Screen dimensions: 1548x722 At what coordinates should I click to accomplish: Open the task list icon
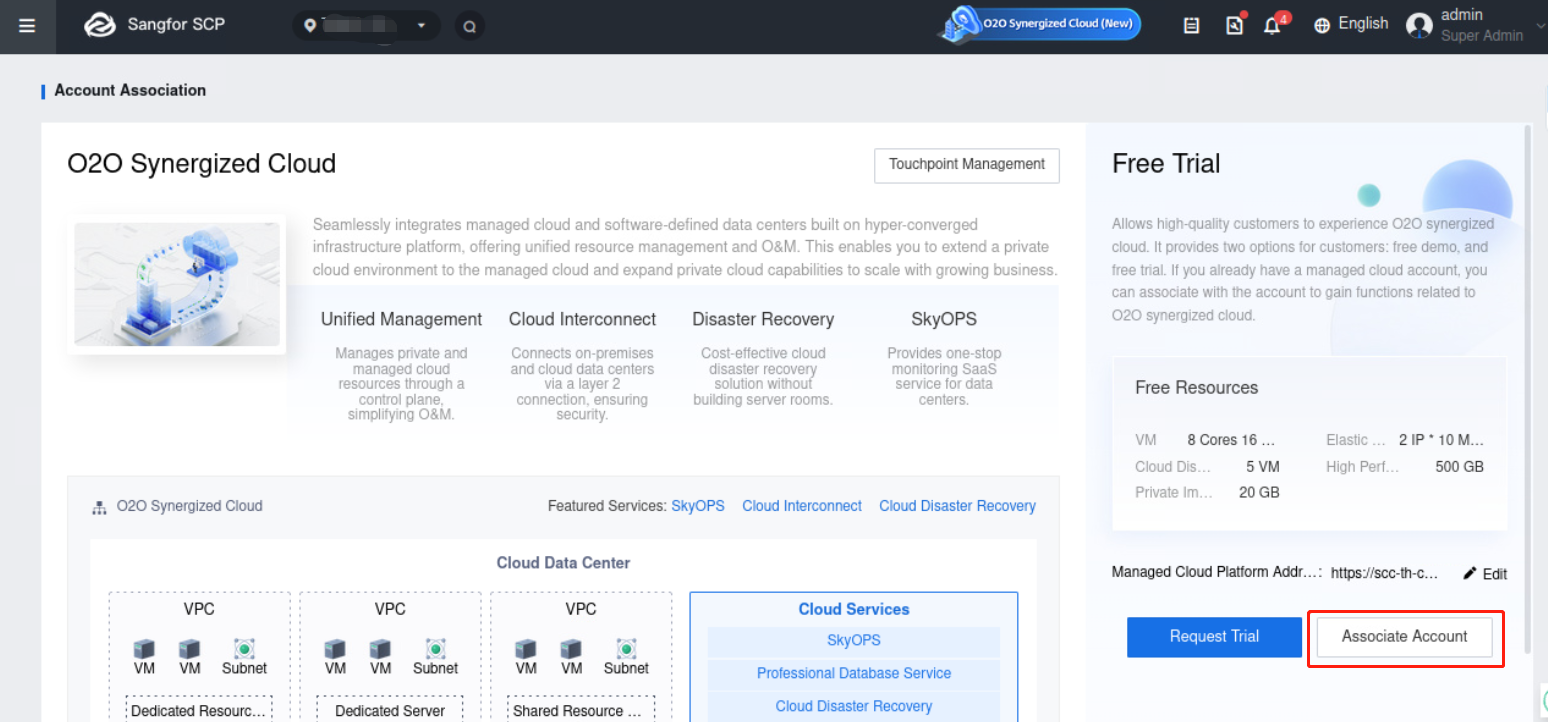pyautogui.click(x=1191, y=26)
